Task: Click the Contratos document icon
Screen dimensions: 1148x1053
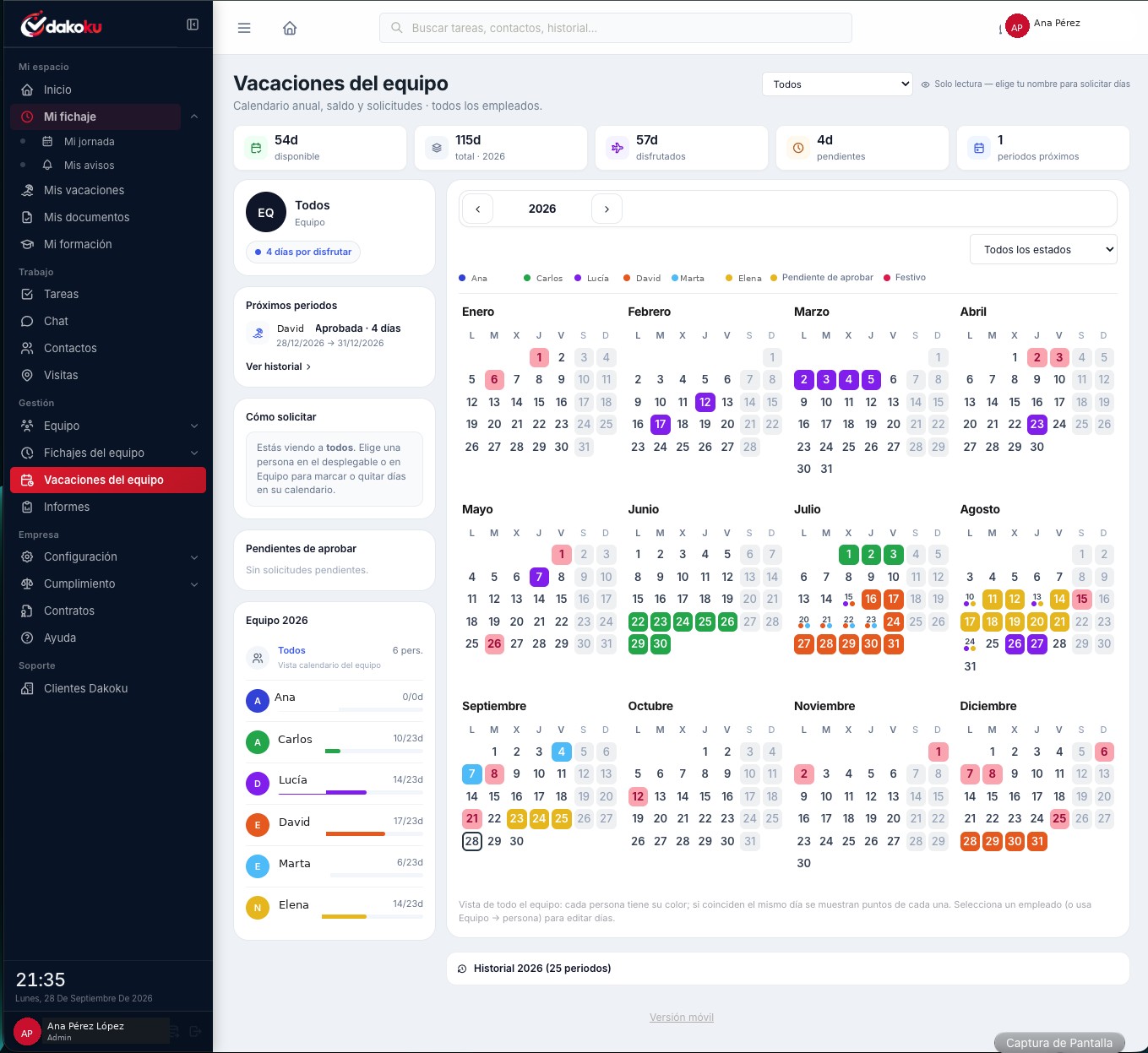Action: [27, 611]
